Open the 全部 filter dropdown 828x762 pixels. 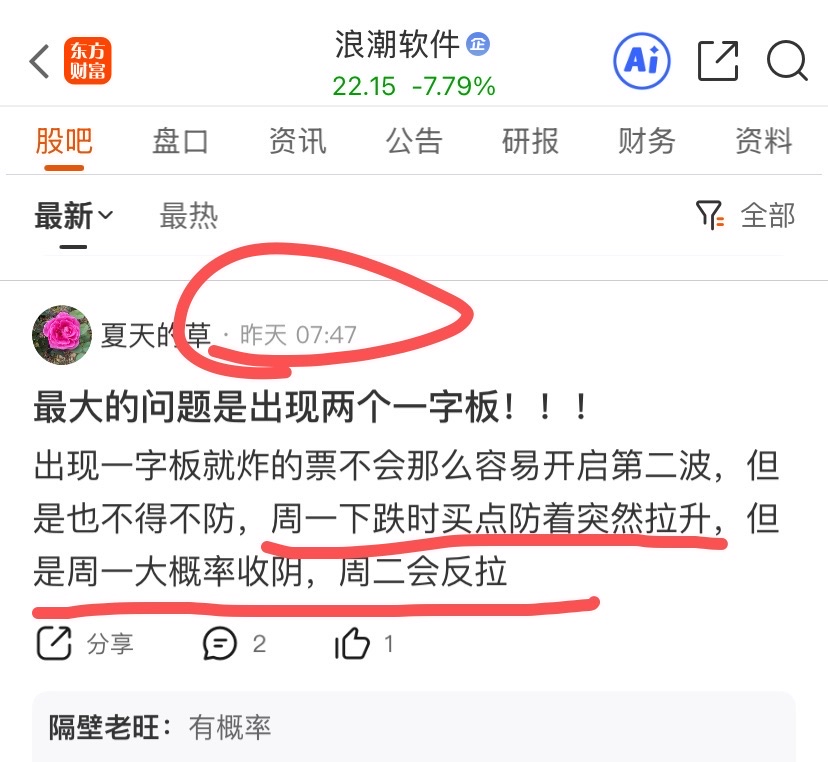point(767,215)
